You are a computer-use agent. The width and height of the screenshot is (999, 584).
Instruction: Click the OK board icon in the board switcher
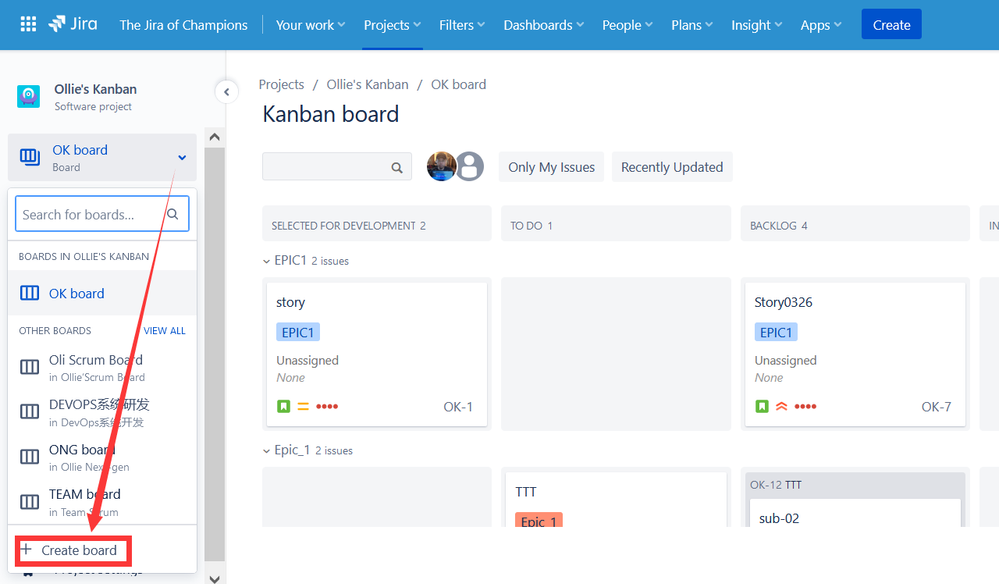30,157
